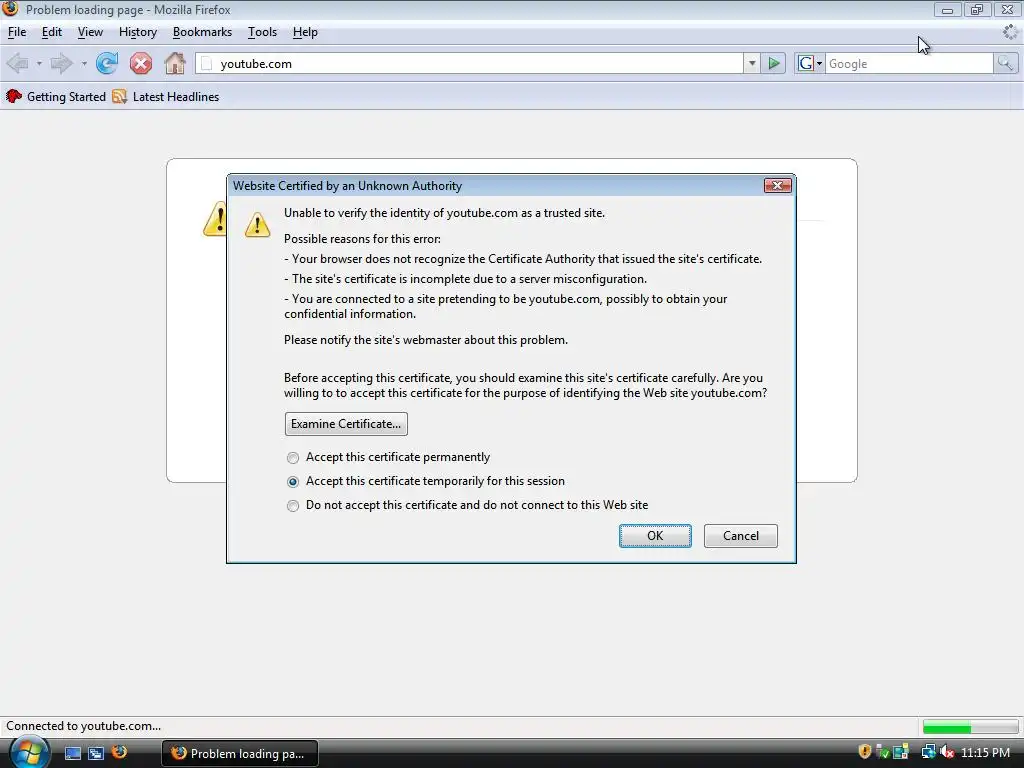Image resolution: width=1024 pixels, height=768 pixels.
Task: Click 'Please notify the site's webmaster' text
Action: pos(426,340)
